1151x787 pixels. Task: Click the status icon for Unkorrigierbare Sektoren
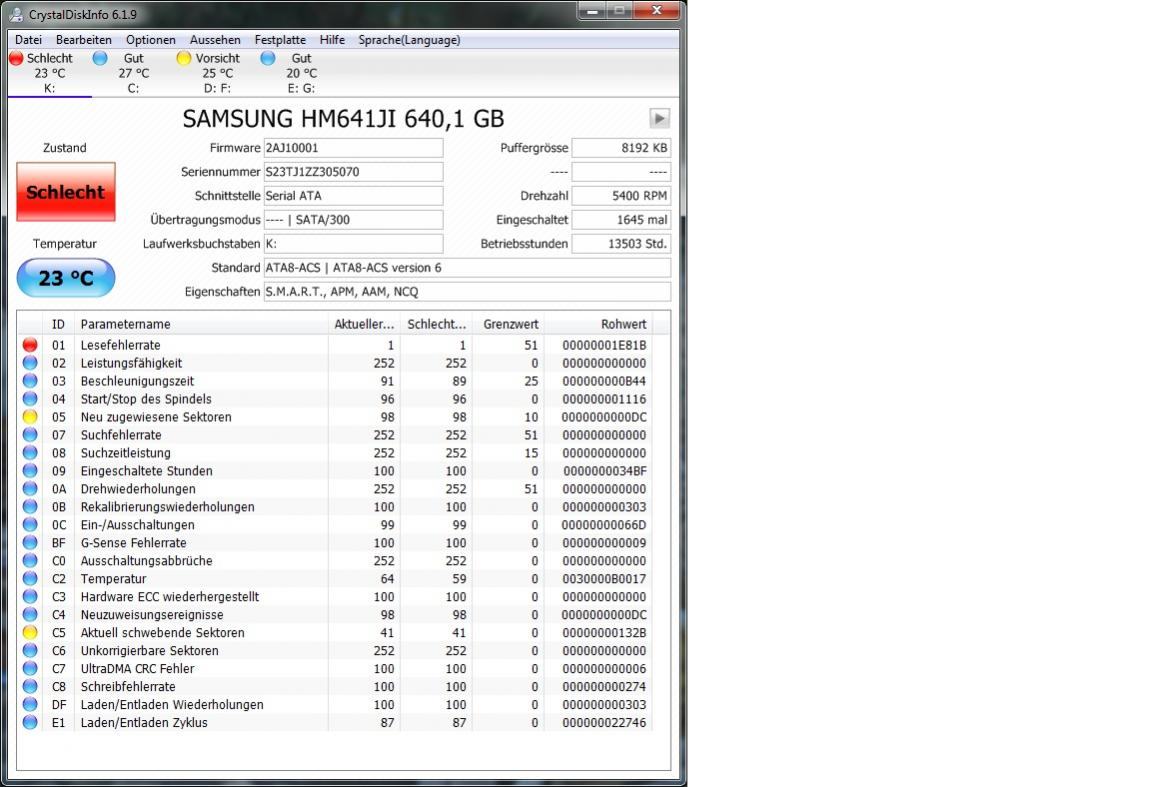tap(30, 650)
